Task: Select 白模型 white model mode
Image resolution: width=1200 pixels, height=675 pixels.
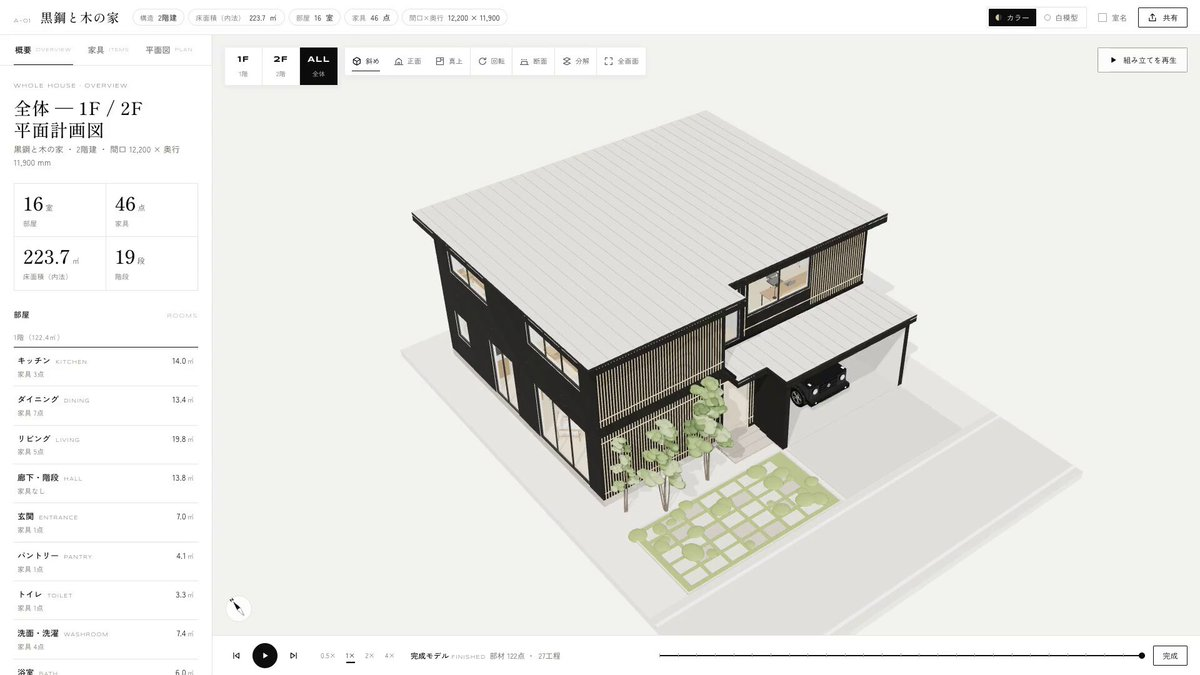Action: click(x=1061, y=17)
